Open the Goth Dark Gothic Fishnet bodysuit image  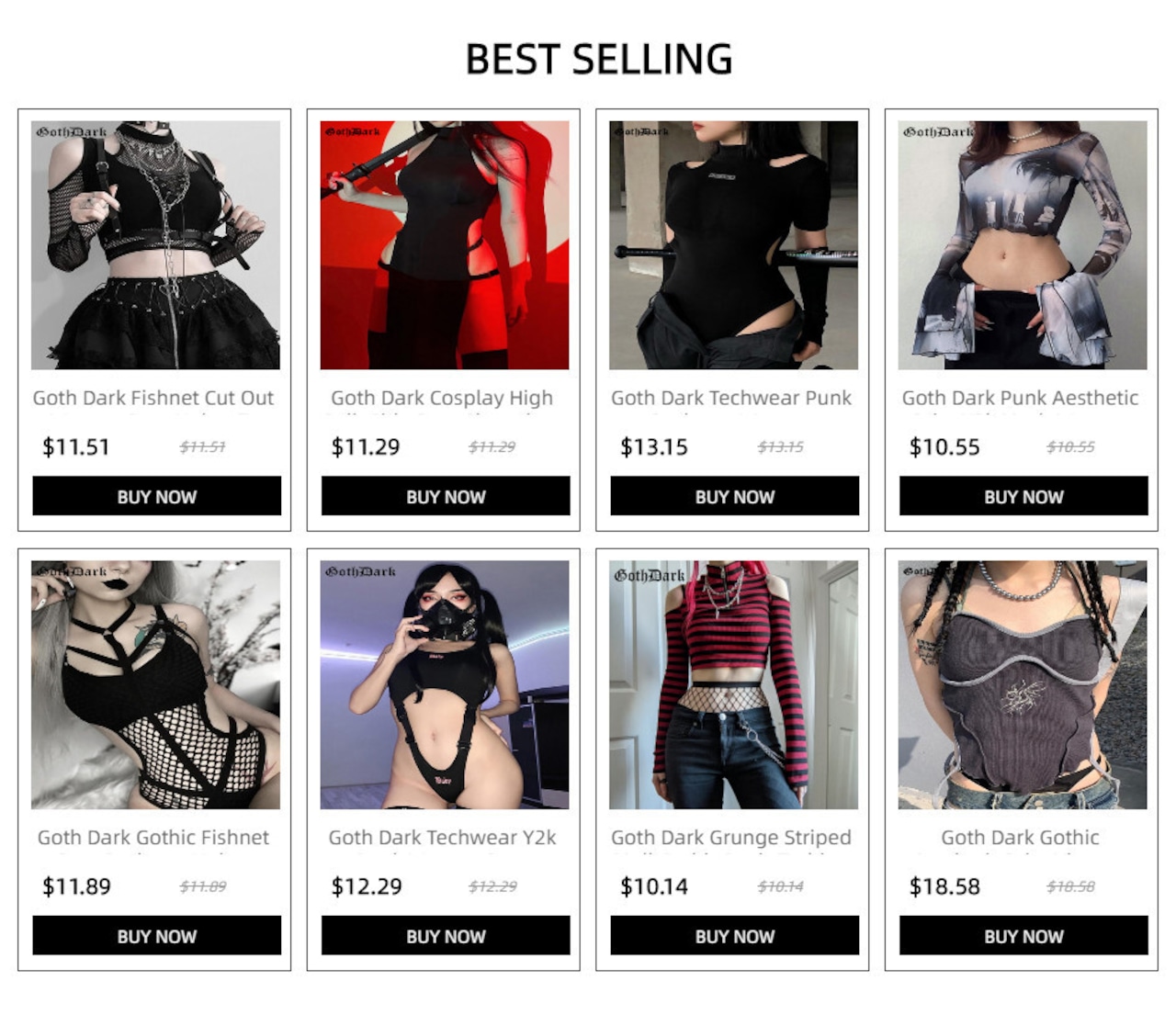[x=155, y=684]
